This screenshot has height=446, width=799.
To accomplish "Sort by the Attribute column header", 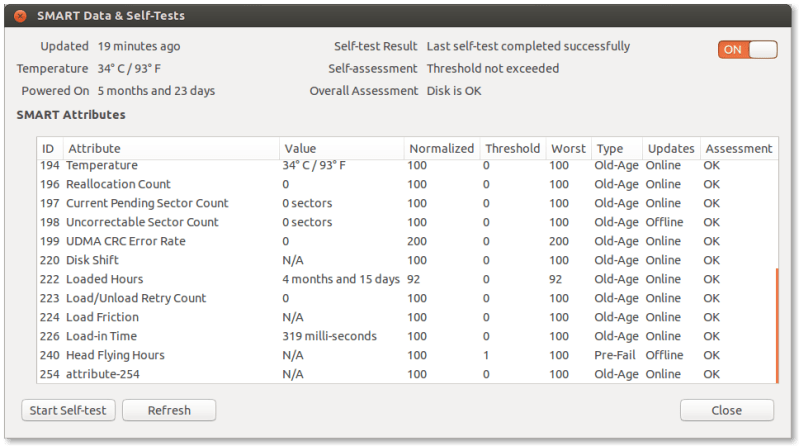I will coord(171,148).
